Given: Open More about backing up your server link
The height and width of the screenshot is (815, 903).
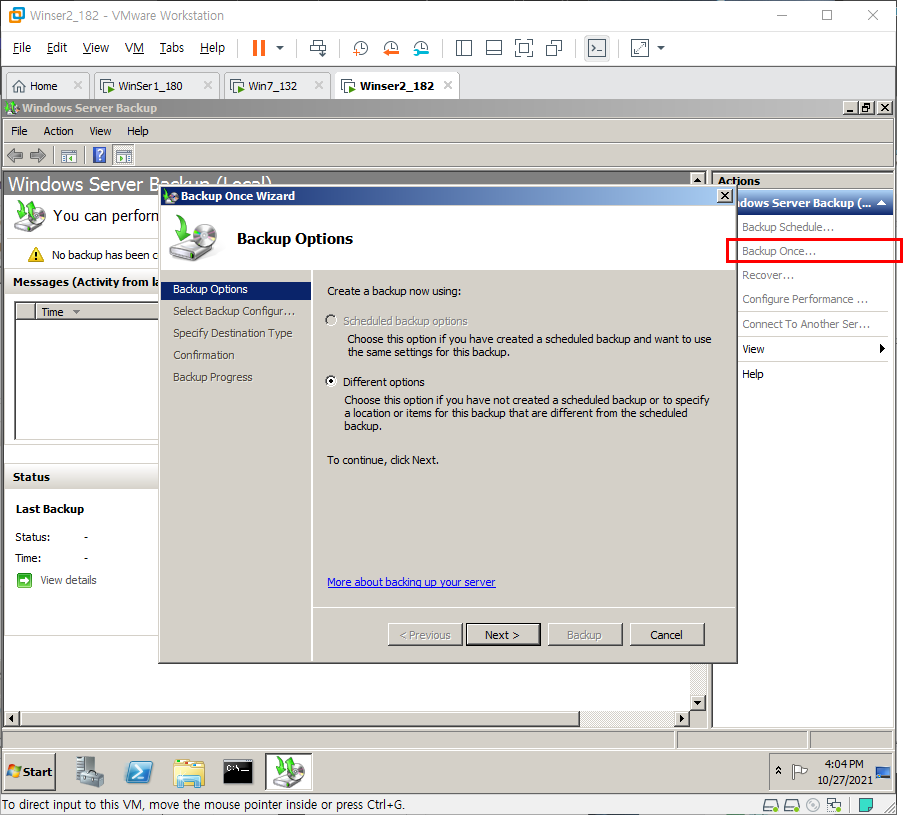Looking at the screenshot, I should point(411,582).
